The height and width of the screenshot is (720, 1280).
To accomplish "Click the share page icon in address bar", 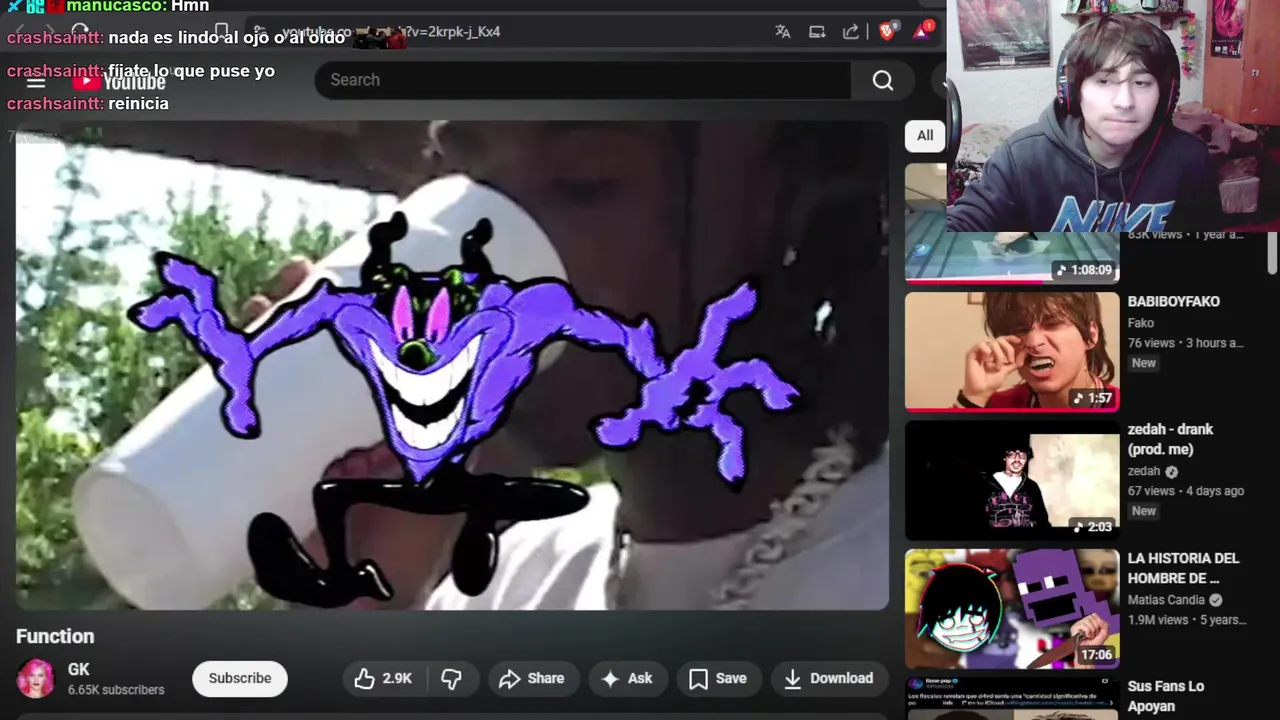I will point(851,32).
